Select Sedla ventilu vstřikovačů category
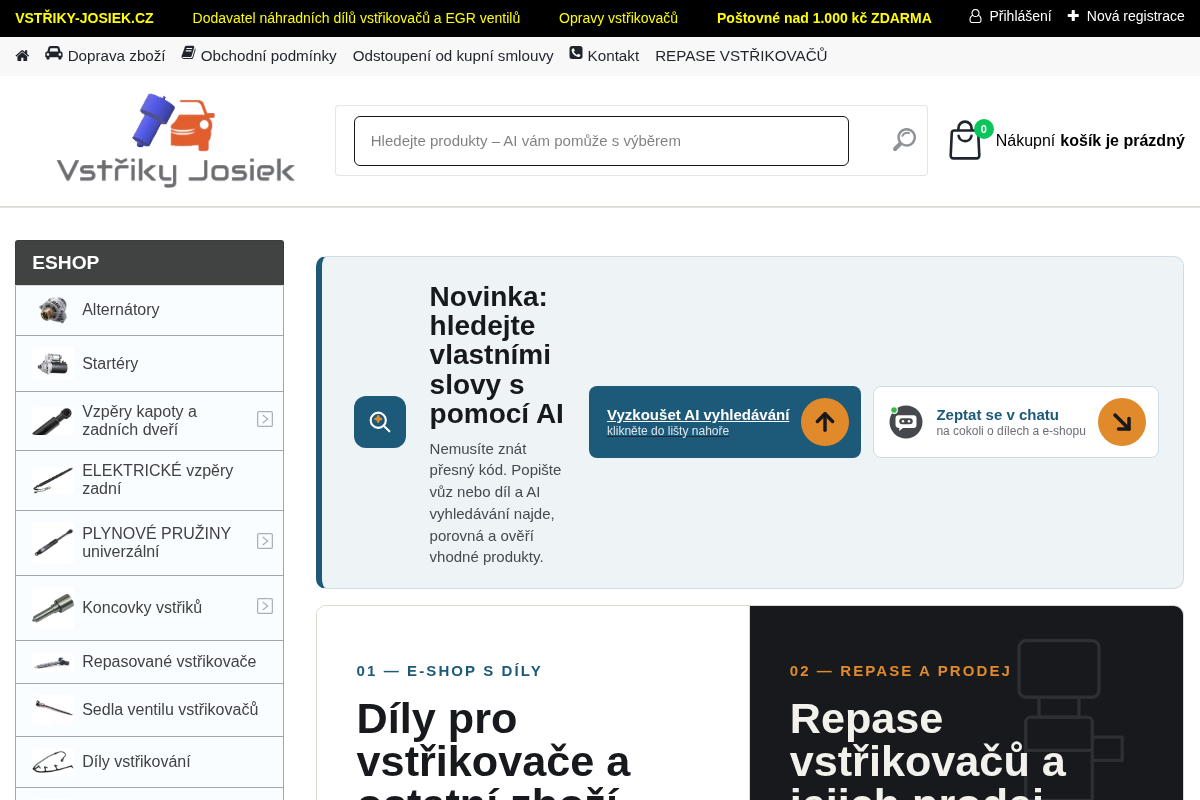The image size is (1200, 800). [x=150, y=710]
